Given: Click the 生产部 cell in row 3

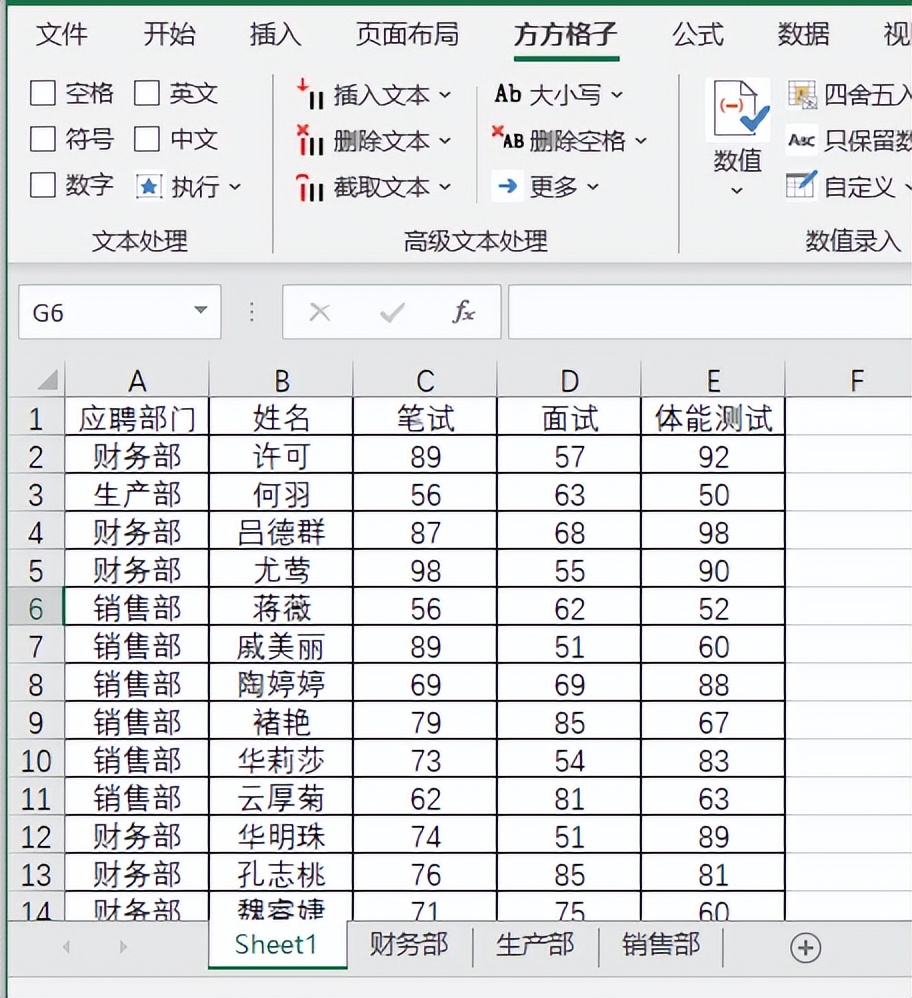Looking at the screenshot, I should point(137,494).
